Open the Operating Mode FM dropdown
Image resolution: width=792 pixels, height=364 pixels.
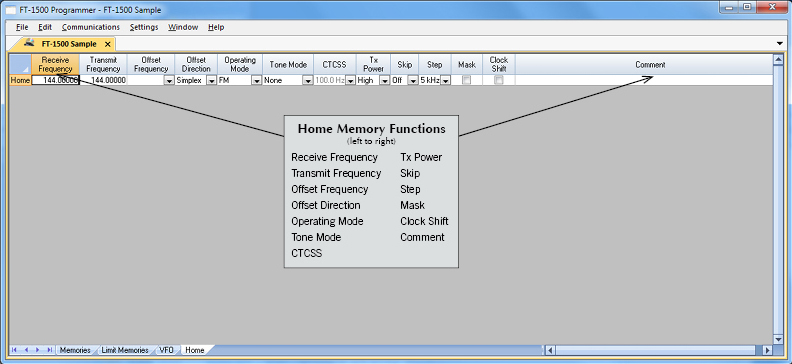pyautogui.click(x=257, y=80)
